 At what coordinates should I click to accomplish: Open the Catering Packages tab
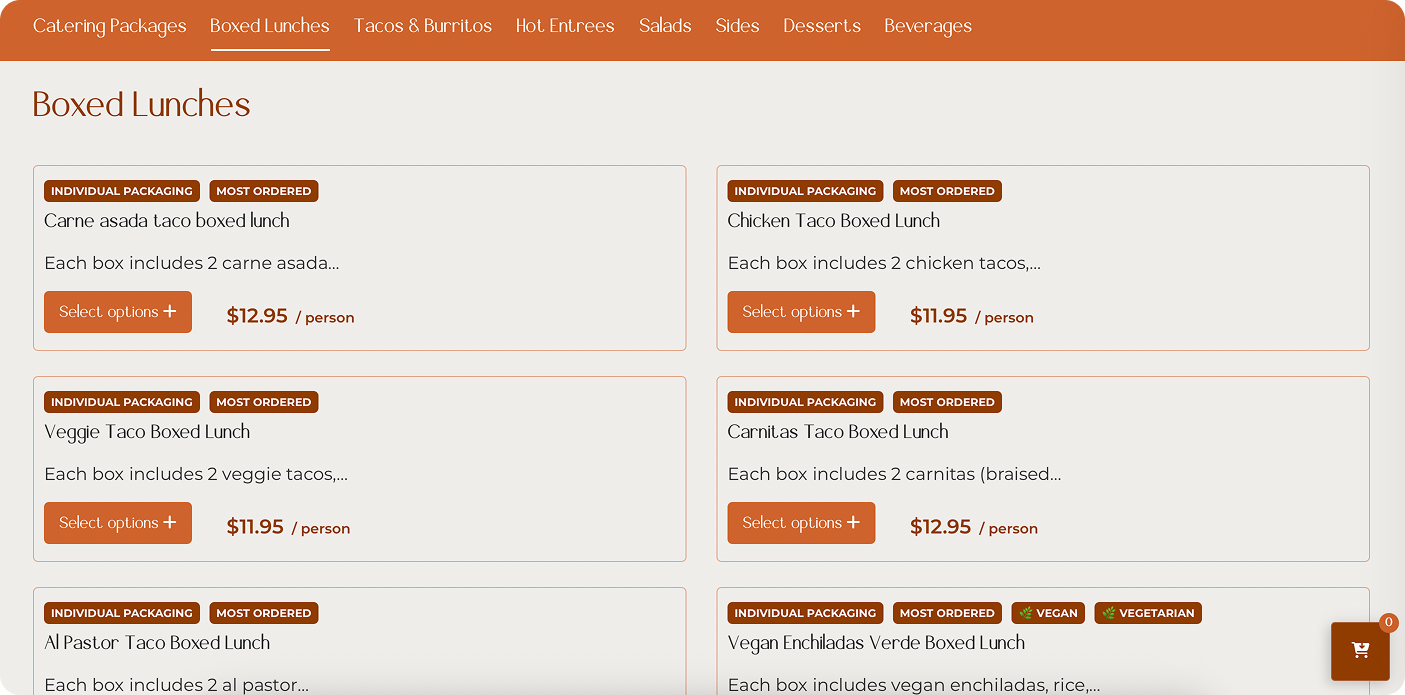click(109, 26)
